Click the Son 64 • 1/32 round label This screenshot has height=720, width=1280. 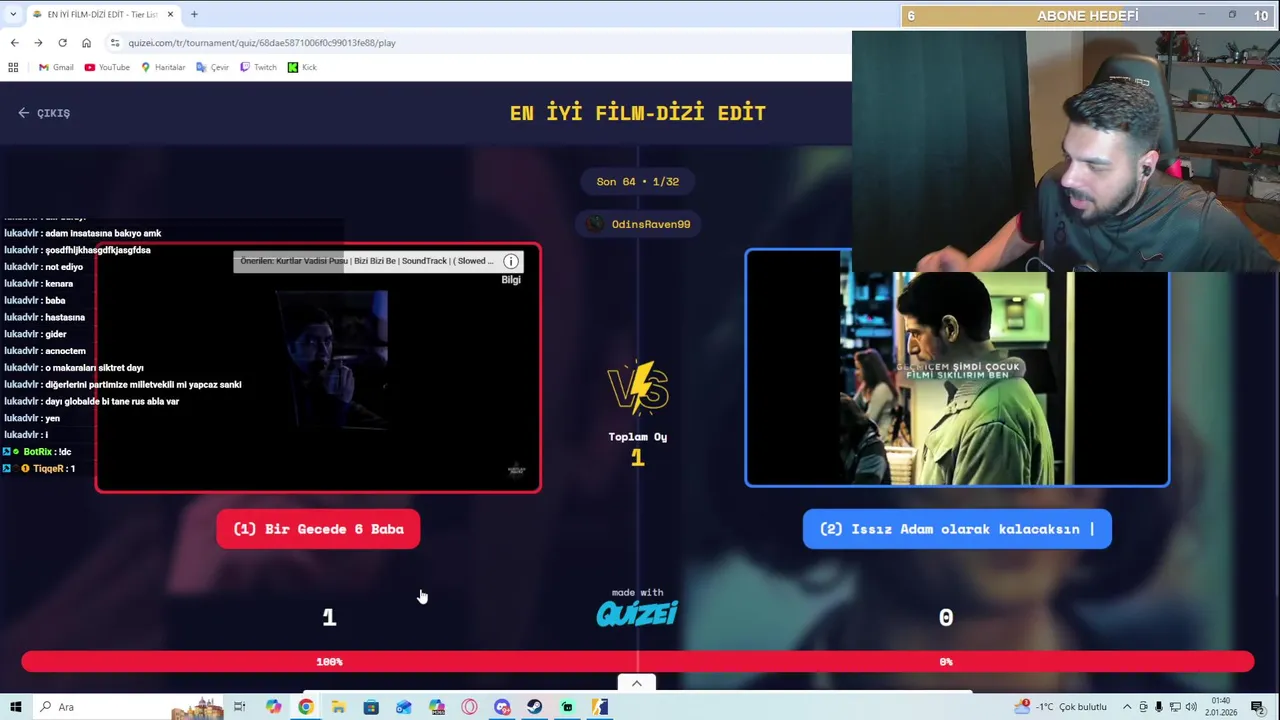[x=638, y=181]
